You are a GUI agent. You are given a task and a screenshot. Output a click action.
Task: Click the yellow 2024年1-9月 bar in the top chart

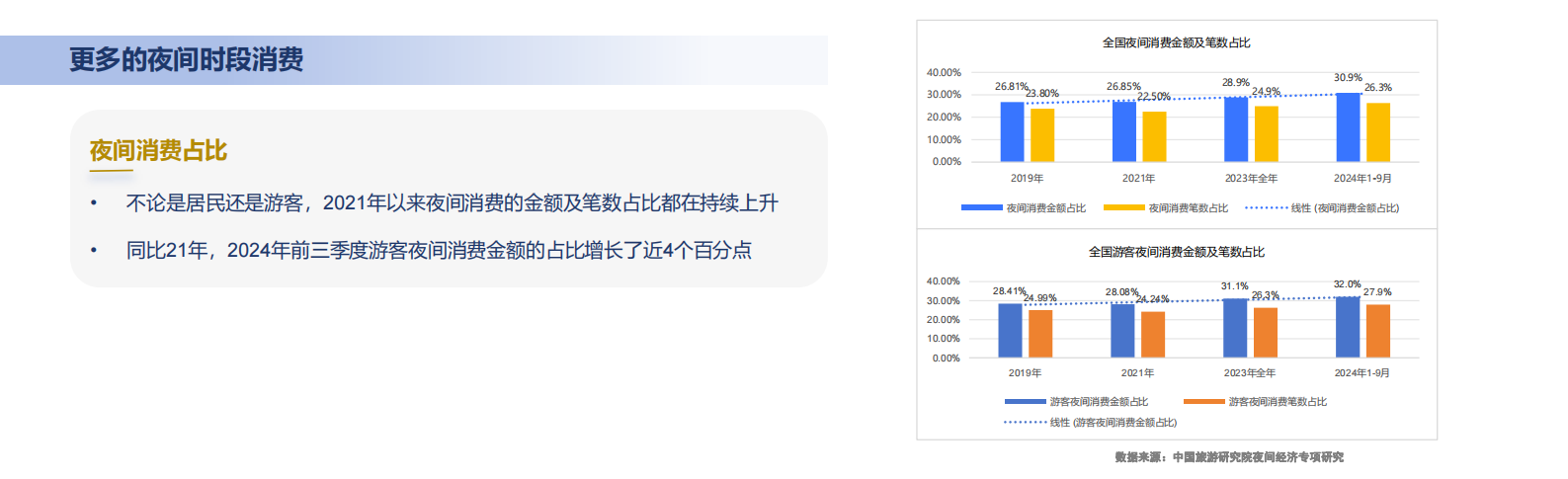1378,132
